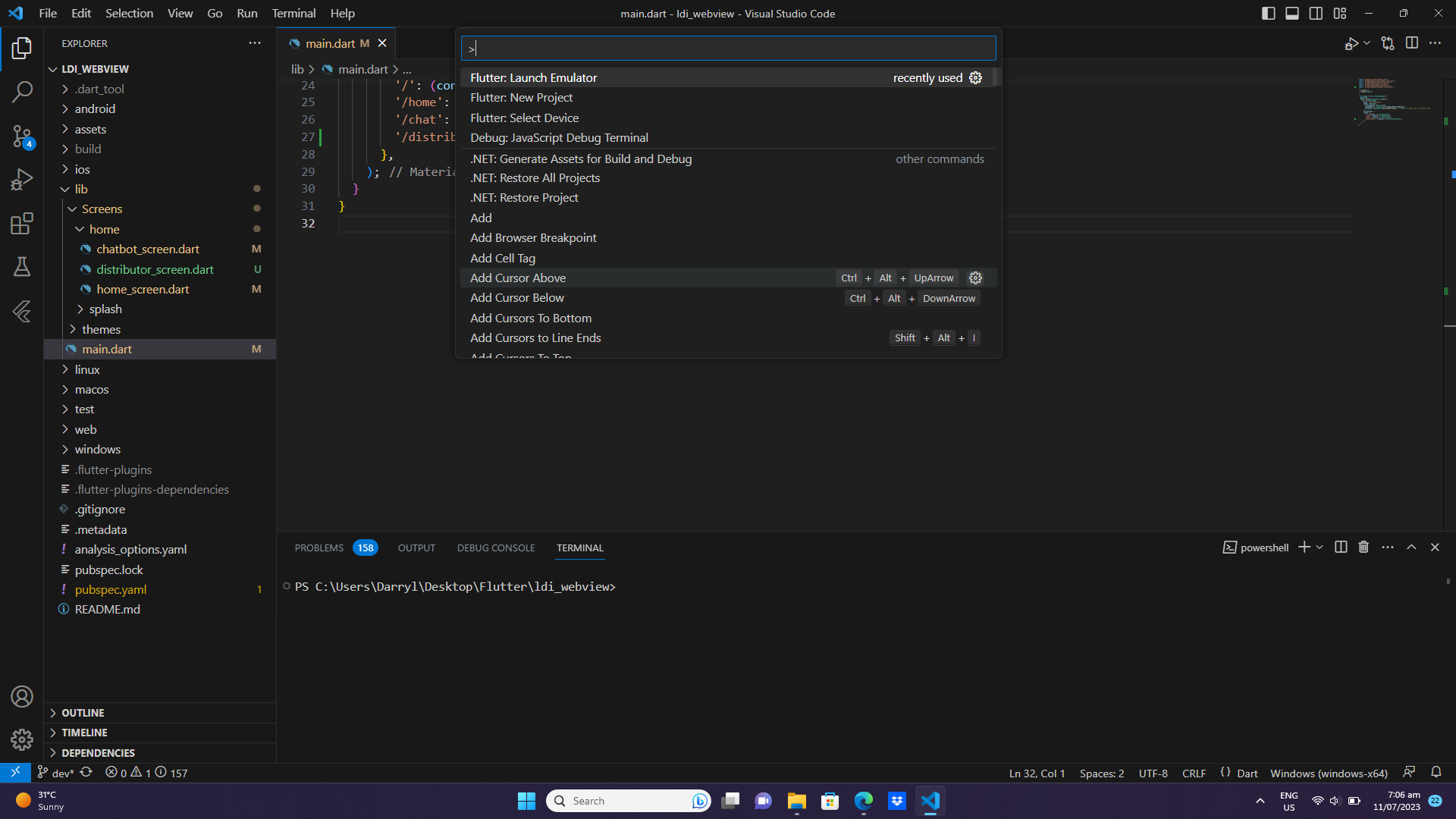Kill terminal with trash icon
Viewport: 1456px width, 819px height.
1363,548
